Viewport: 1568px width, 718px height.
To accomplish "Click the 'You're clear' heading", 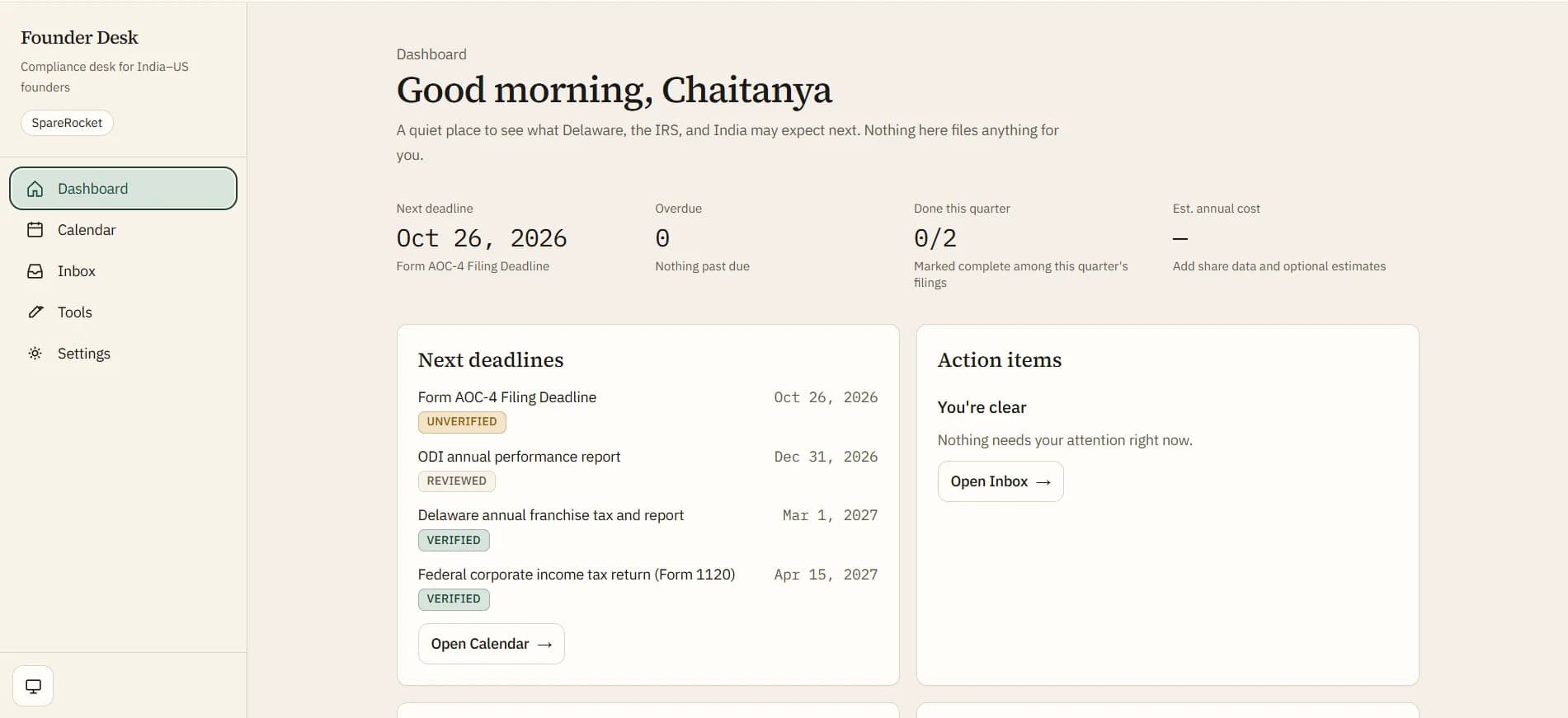I will [x=982, y=407].
